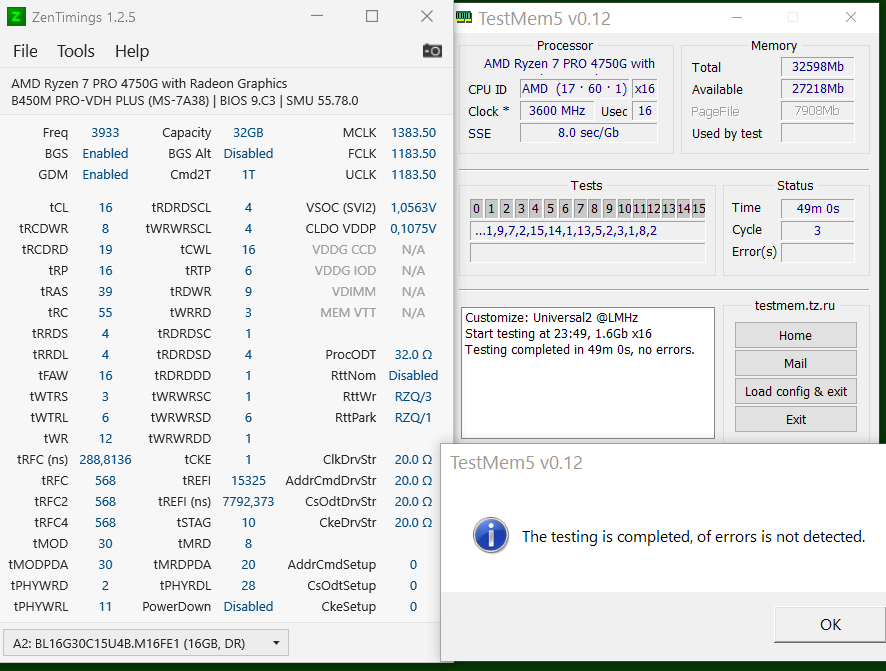The image size is (886, 671).
Task: Open the File menu in ZenTimings
Action: (x=25, y=51)
